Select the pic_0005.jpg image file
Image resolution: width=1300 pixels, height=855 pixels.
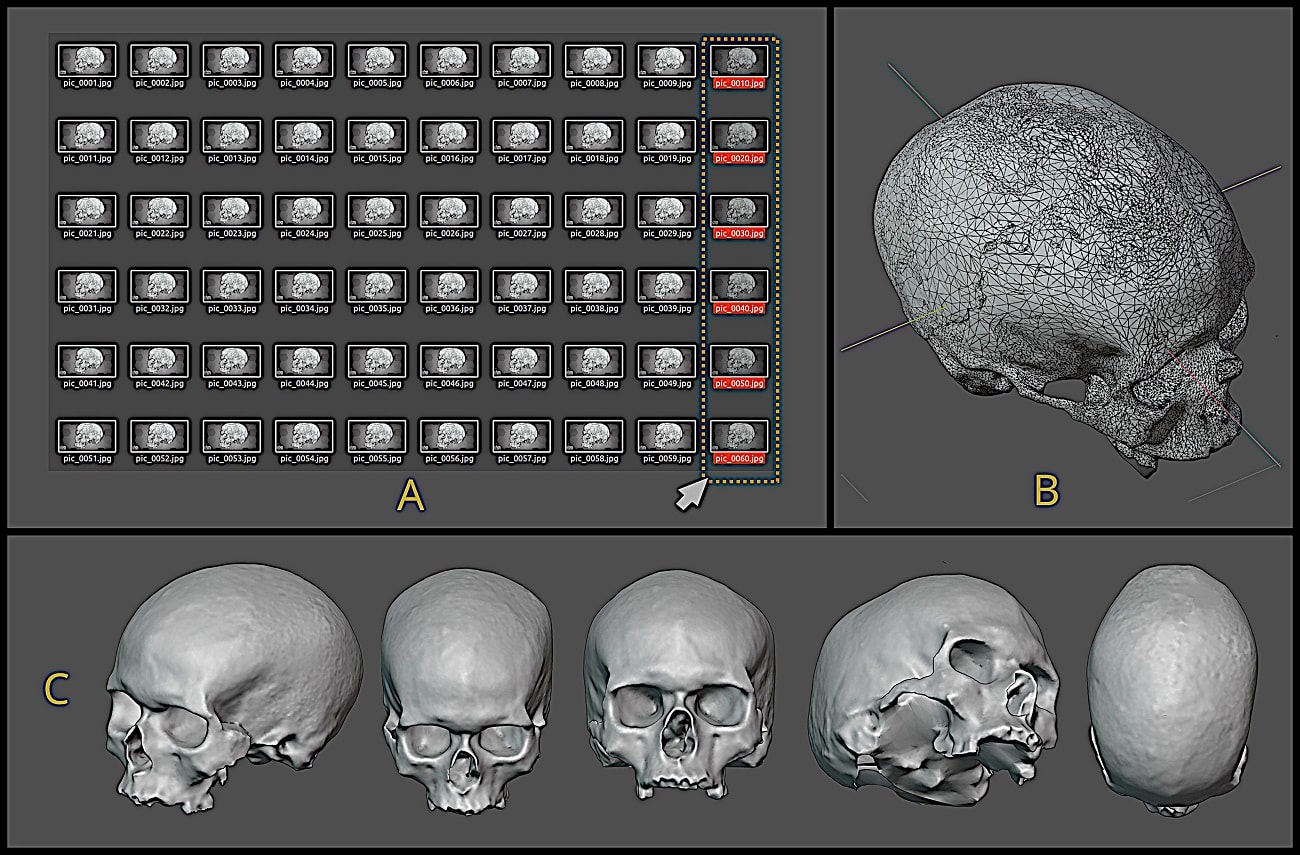point(377,61)
